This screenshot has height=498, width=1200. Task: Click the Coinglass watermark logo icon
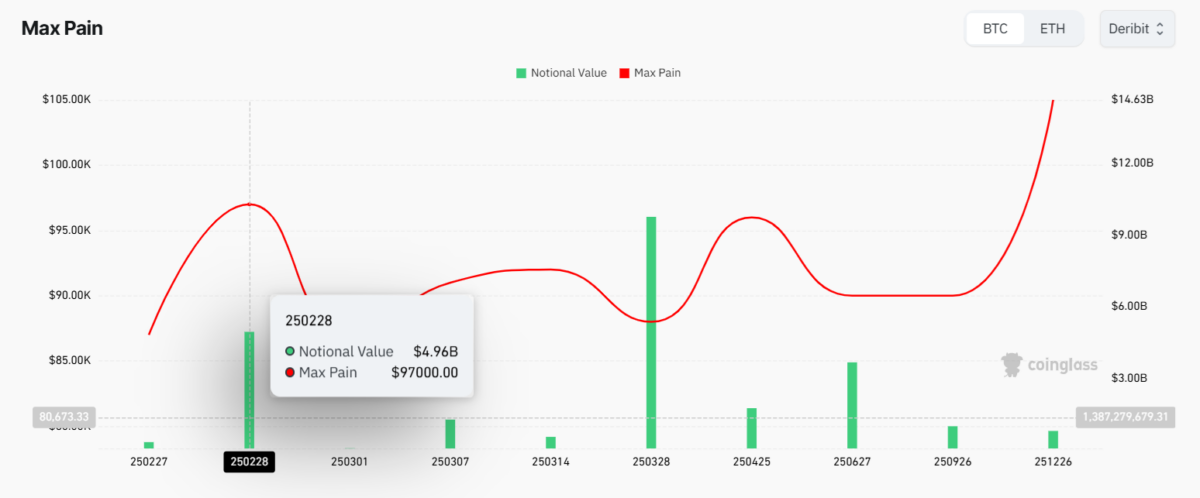pos(1011,364)
